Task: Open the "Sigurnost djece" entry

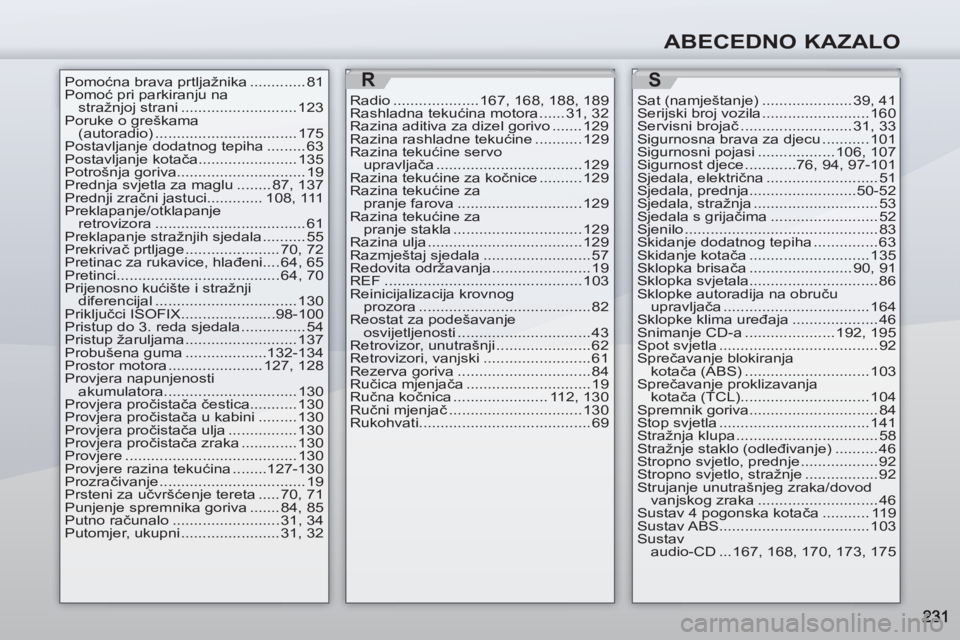Action: pos(767,165)
